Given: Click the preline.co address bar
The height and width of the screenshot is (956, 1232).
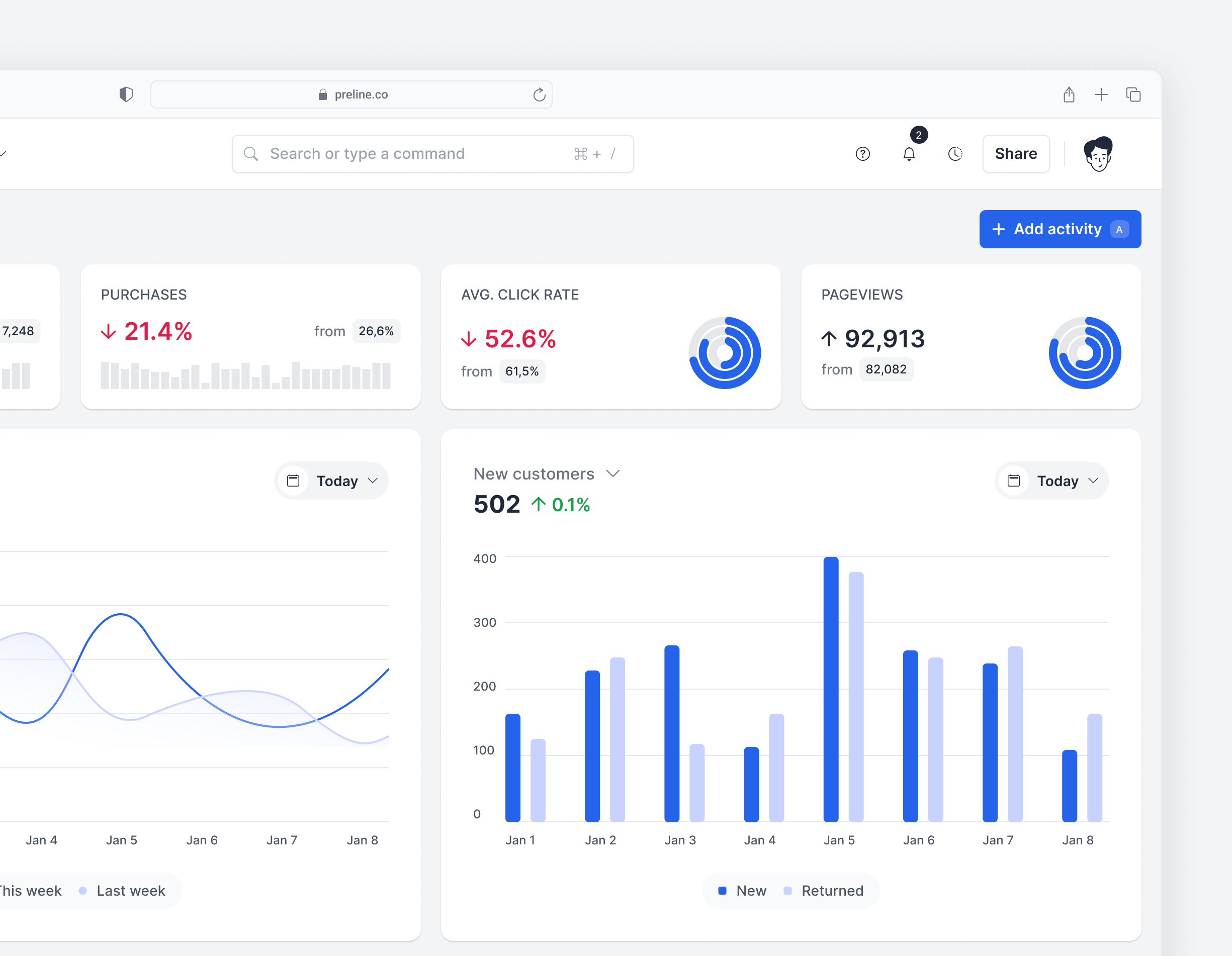Looking at the screenshot, I should [351, 94].
